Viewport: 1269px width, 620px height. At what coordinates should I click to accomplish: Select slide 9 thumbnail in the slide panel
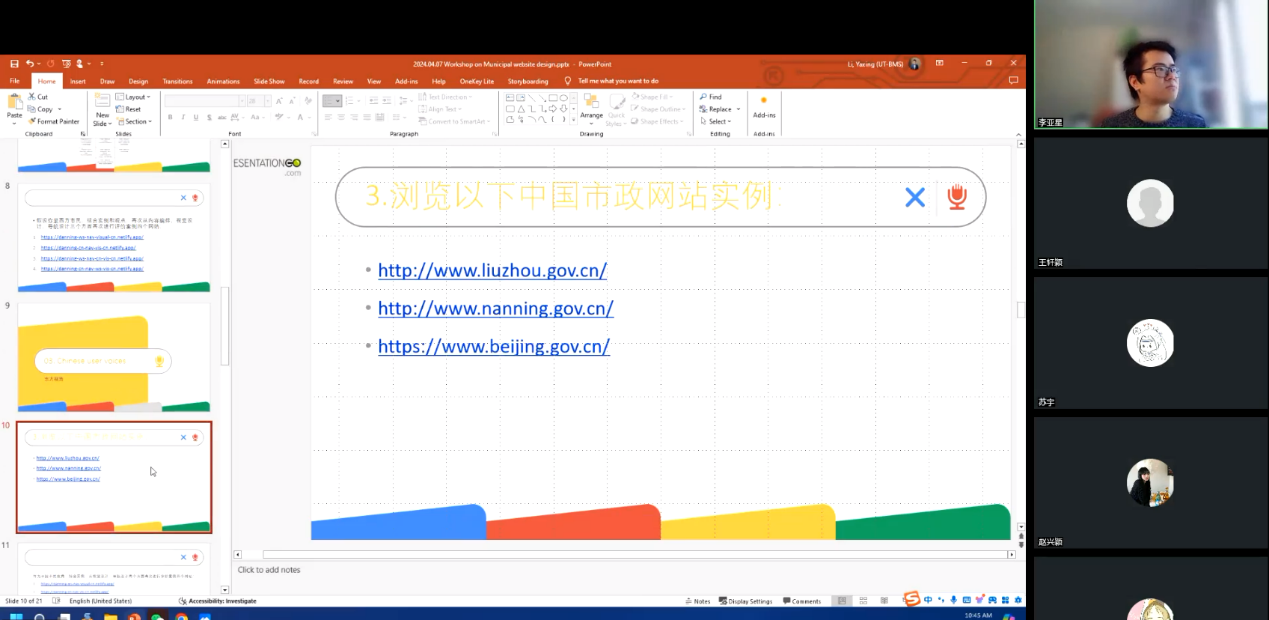114,357
